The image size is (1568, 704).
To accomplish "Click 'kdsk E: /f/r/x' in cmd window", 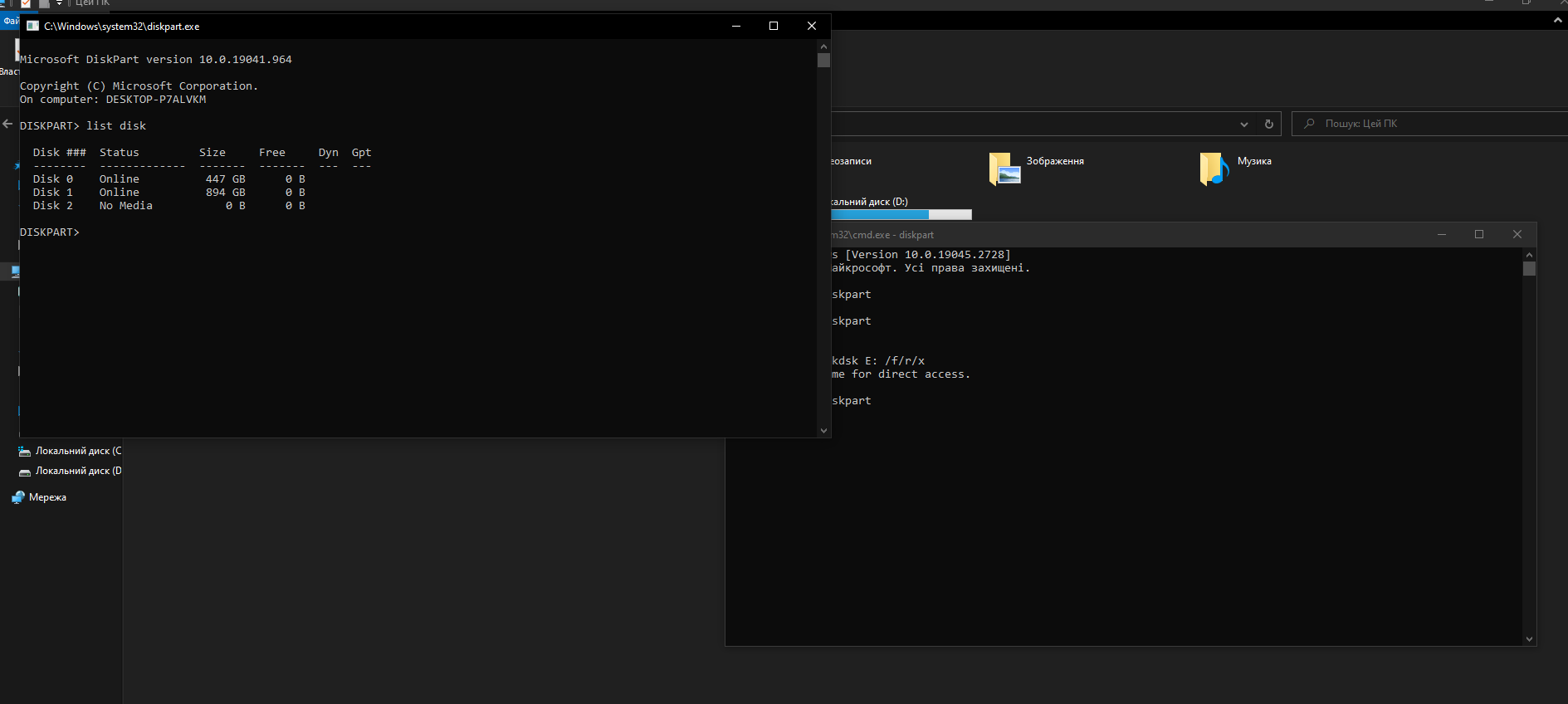I will [x=878, y=361].
